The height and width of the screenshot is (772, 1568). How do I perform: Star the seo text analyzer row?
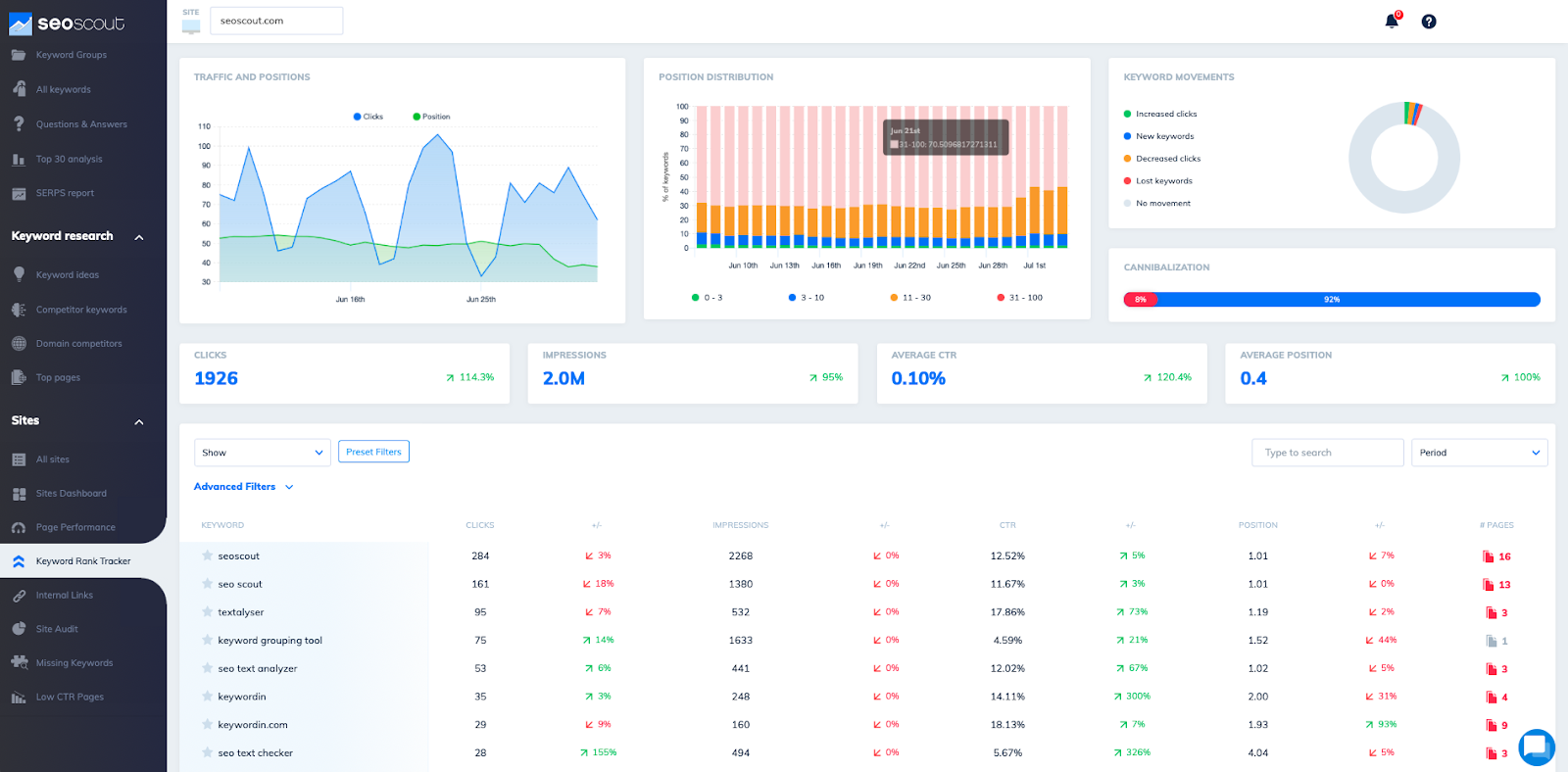[207, 668]
